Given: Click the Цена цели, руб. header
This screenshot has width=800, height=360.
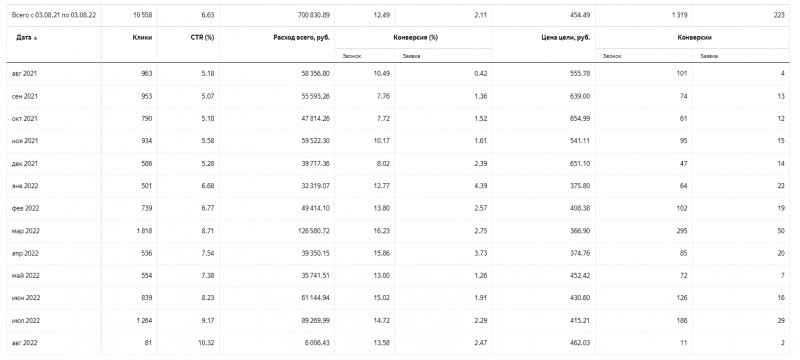Looking at the screenshot, I should click(x=566, y=38).
